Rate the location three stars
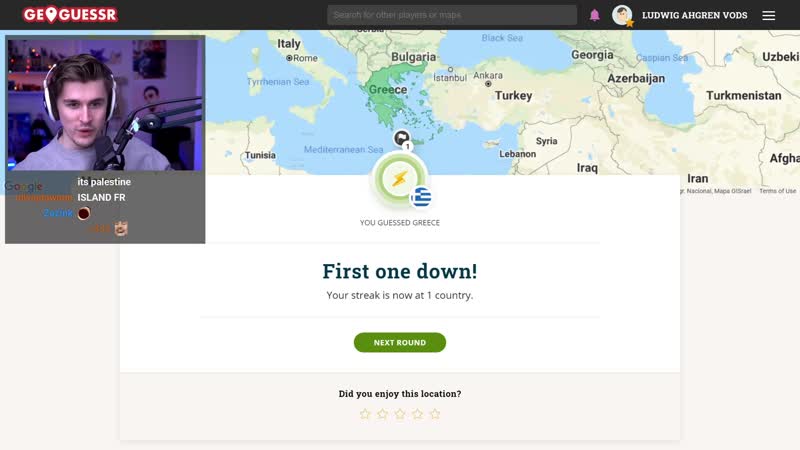The width and height of the screenshot is (800, 450). coord(400,414)
